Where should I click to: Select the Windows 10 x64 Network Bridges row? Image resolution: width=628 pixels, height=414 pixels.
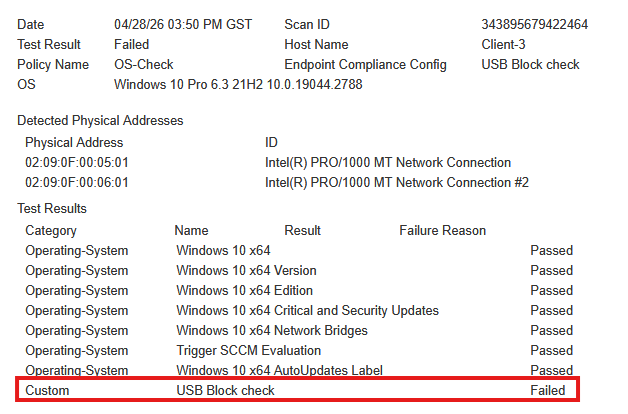point(299,331)
